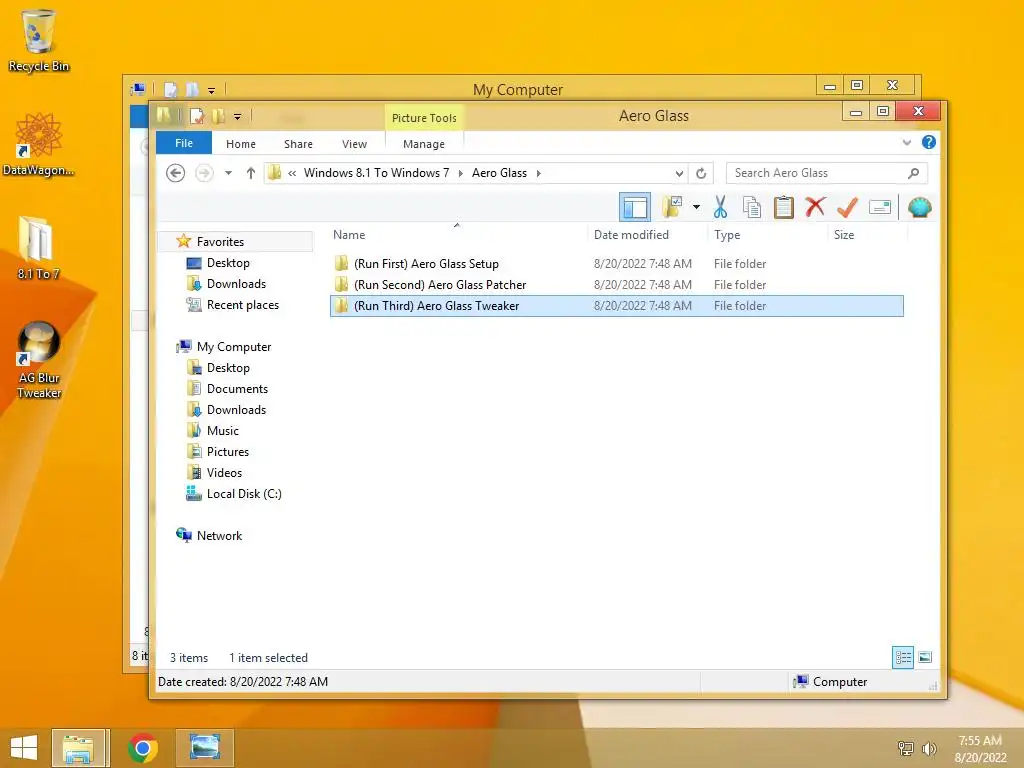The image size is (1024, 768).
Task: Open File Explorer from the taskbar
Action: click(78, 748)
